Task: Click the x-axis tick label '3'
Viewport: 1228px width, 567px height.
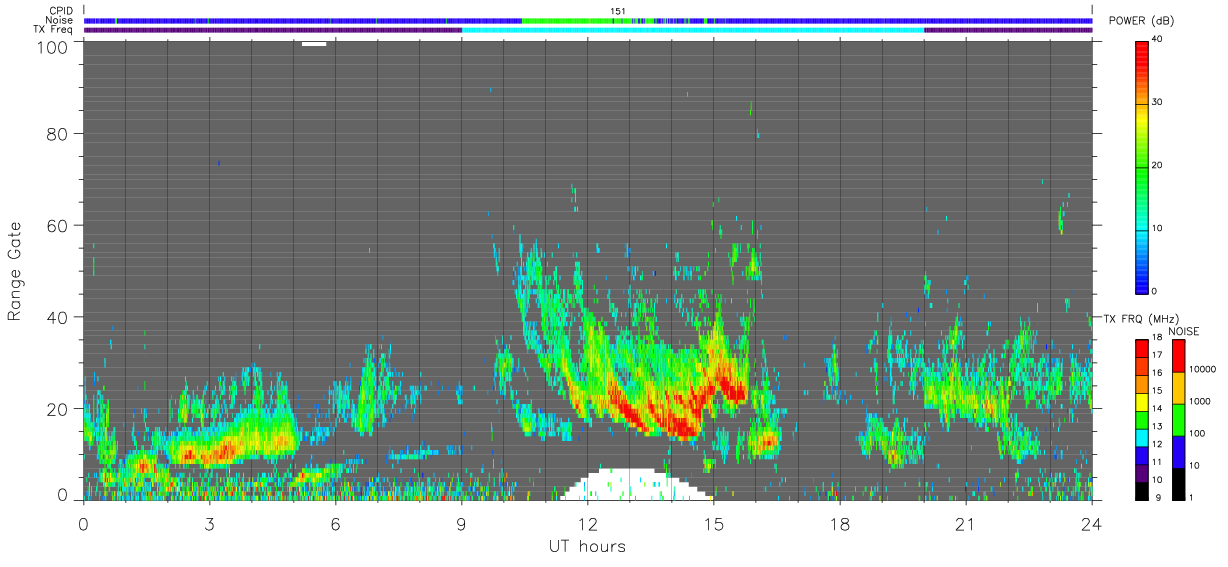Action: tap(209, 524)
